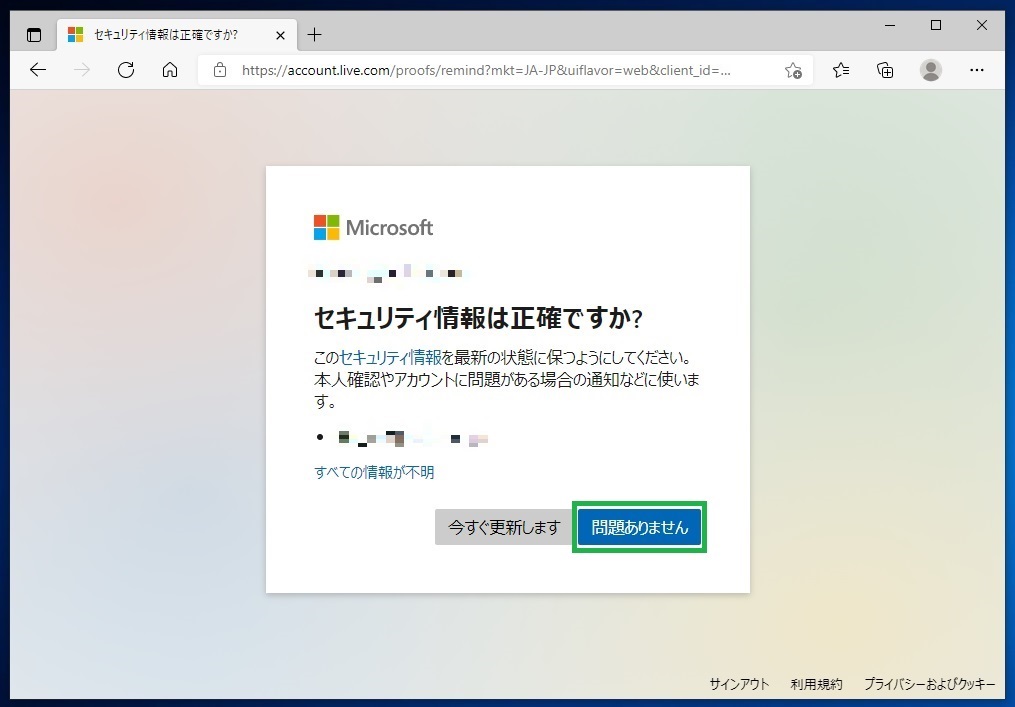Screen dimensions: 1015x707
Task: Open the browser profile menu
Action: [x=931, y=70]
